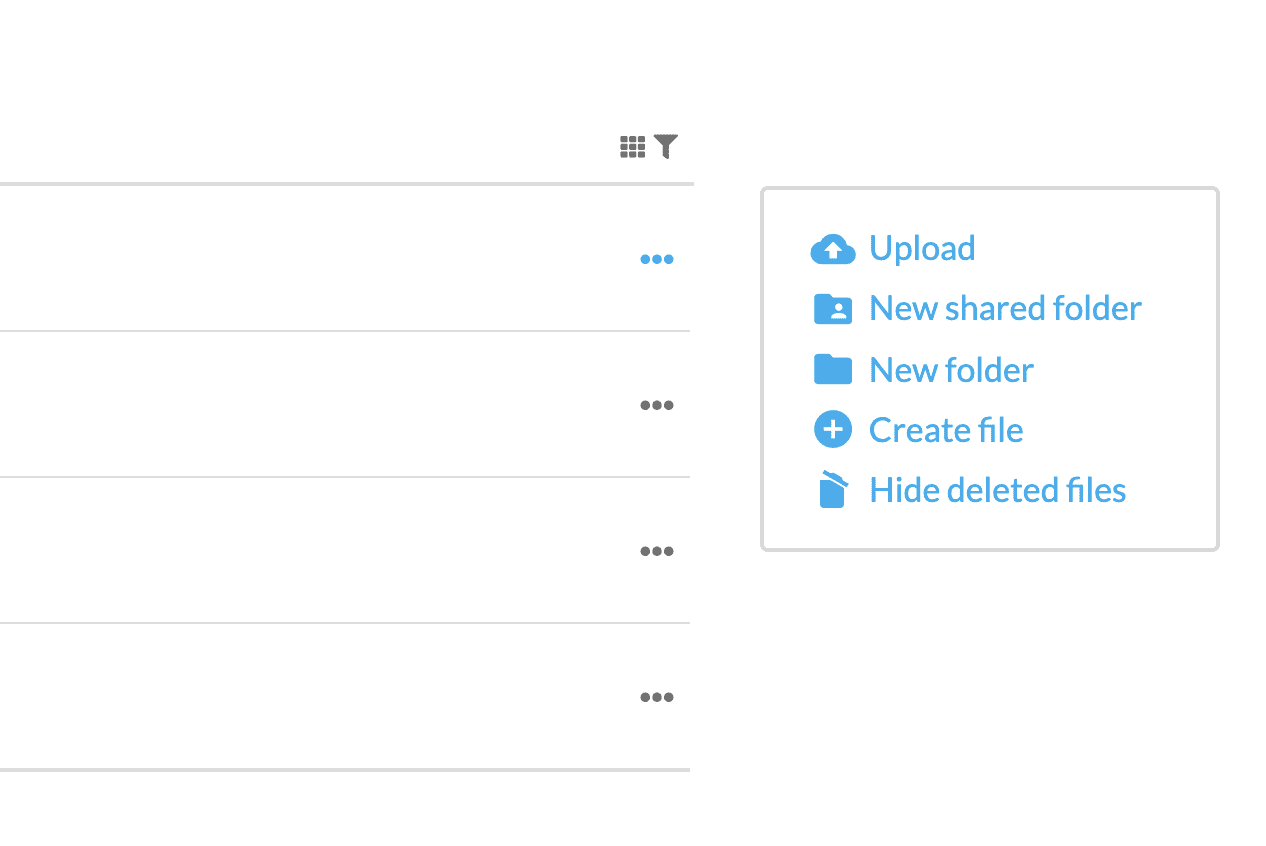Click the plain folder icon beside New folder
Viewport: 1266px width, 846px height.
coord(833,370)
